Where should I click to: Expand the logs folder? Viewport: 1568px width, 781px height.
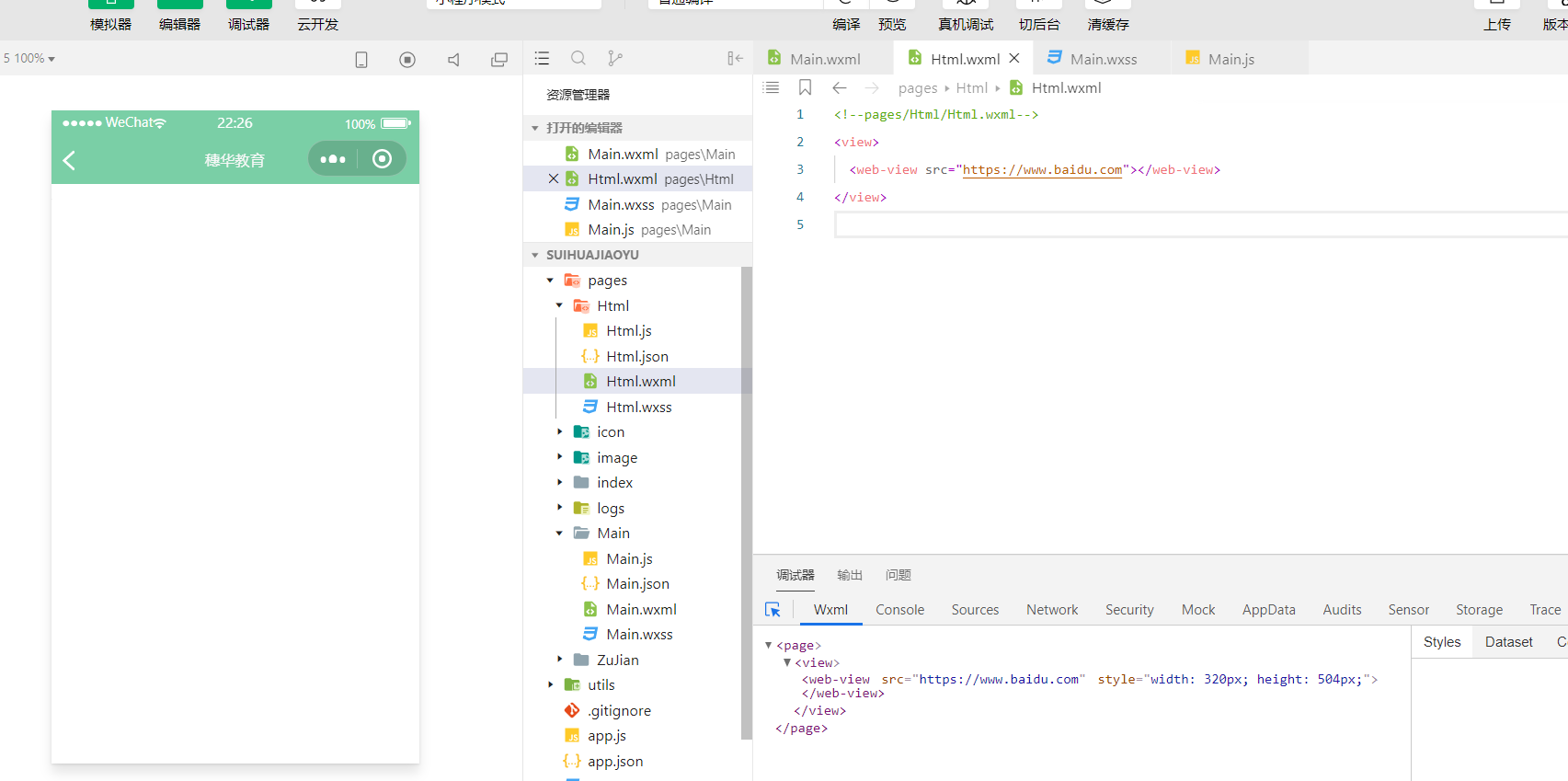[x=559, y=508]
